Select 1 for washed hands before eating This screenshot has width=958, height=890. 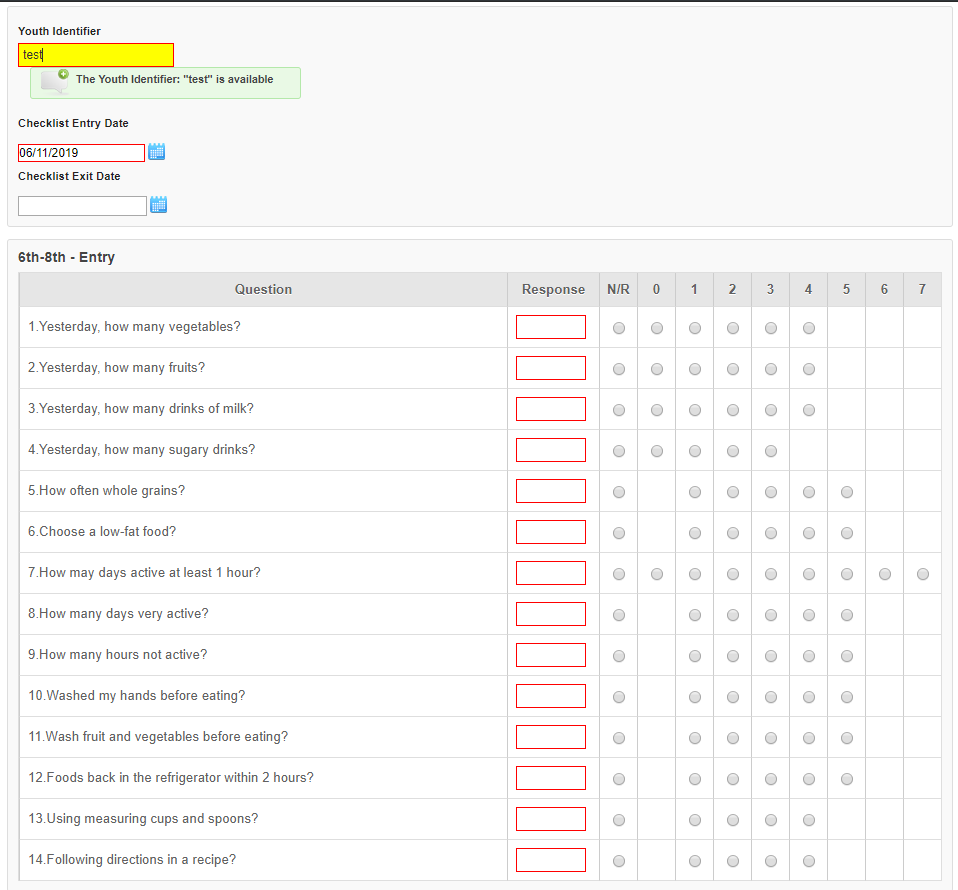695,696
